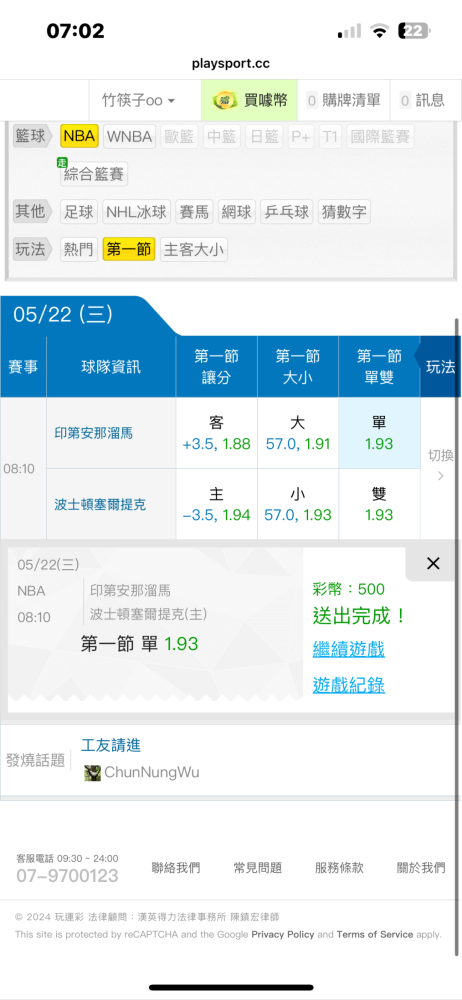Open the Privacy Policy link
Image resolution: width=462 pixels, height=1000 pixels.
[283, 934]
